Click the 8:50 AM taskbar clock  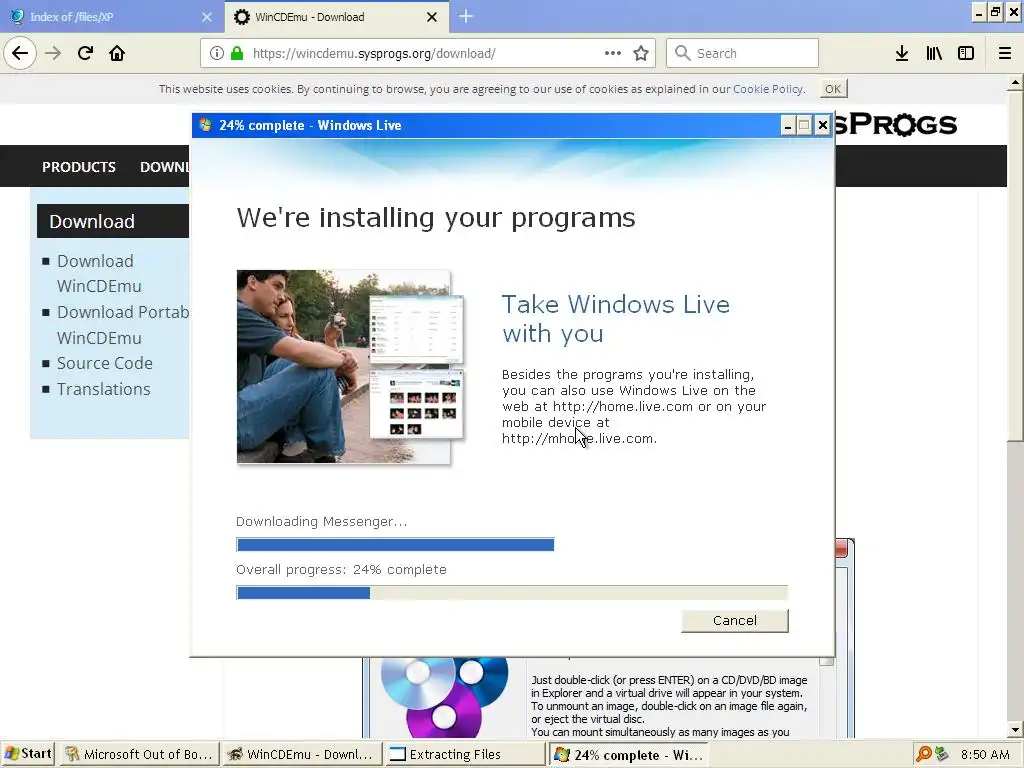click(985, 755)
